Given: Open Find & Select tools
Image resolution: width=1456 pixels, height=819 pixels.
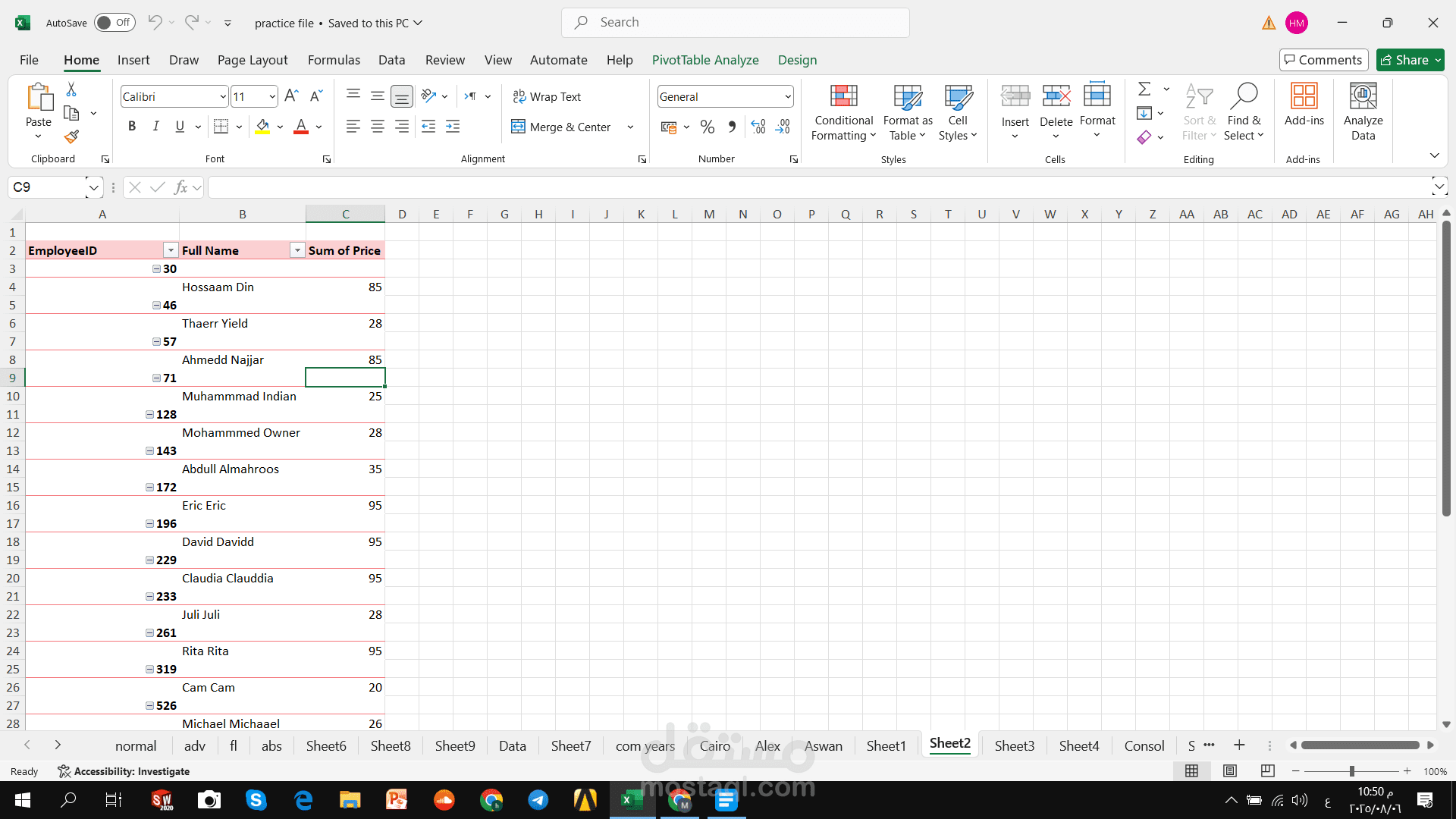Looking at the screenshot, I should click(x=1244, y=112).
